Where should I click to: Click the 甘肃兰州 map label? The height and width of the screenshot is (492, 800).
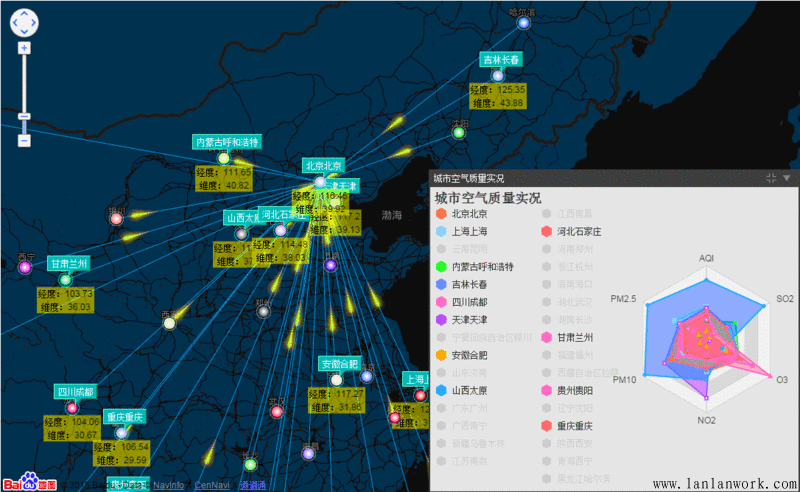(x=69, y=263)
